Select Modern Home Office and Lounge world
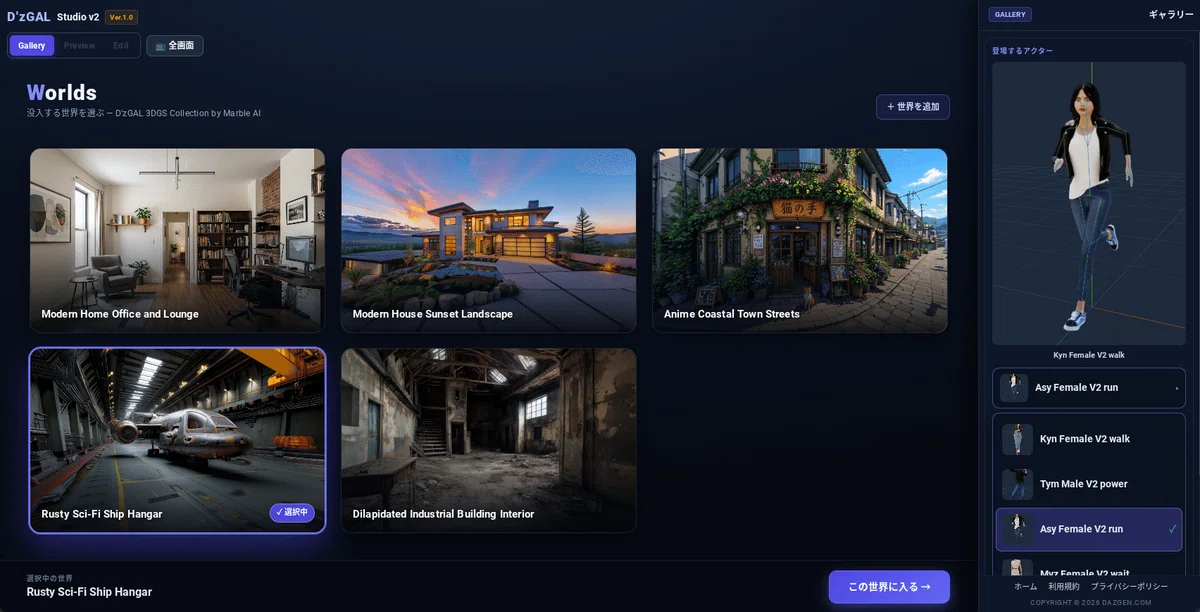The width and height of the screenshot is (1200, 612). 178,240
